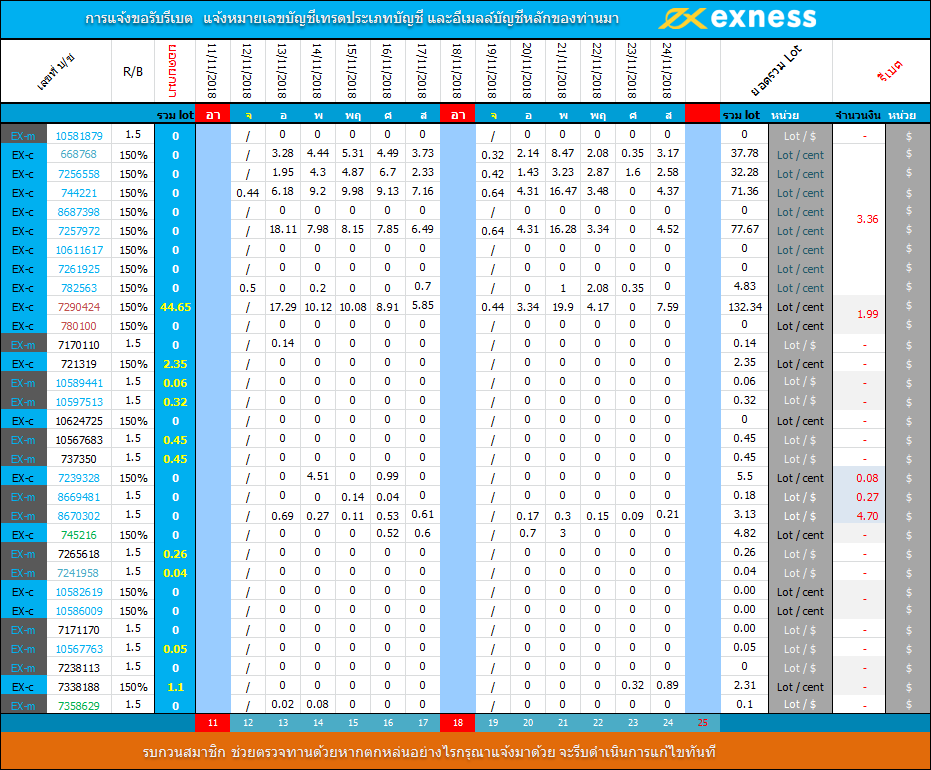The image size is (931, 770).
Task: Click lot value 17.29 in 7290424 row
Action: point(283,307)
